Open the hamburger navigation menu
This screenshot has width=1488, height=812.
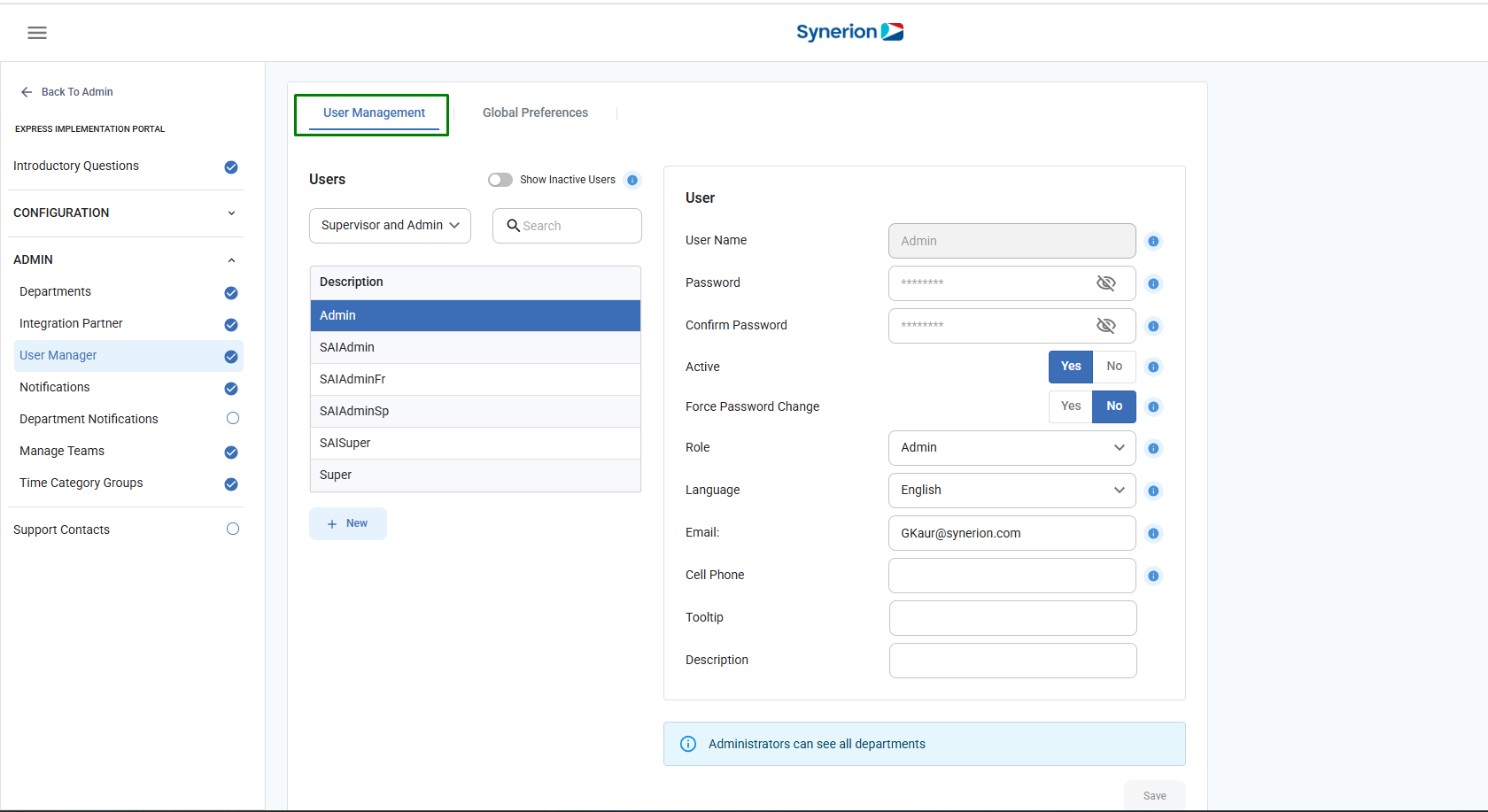(37, 33)
